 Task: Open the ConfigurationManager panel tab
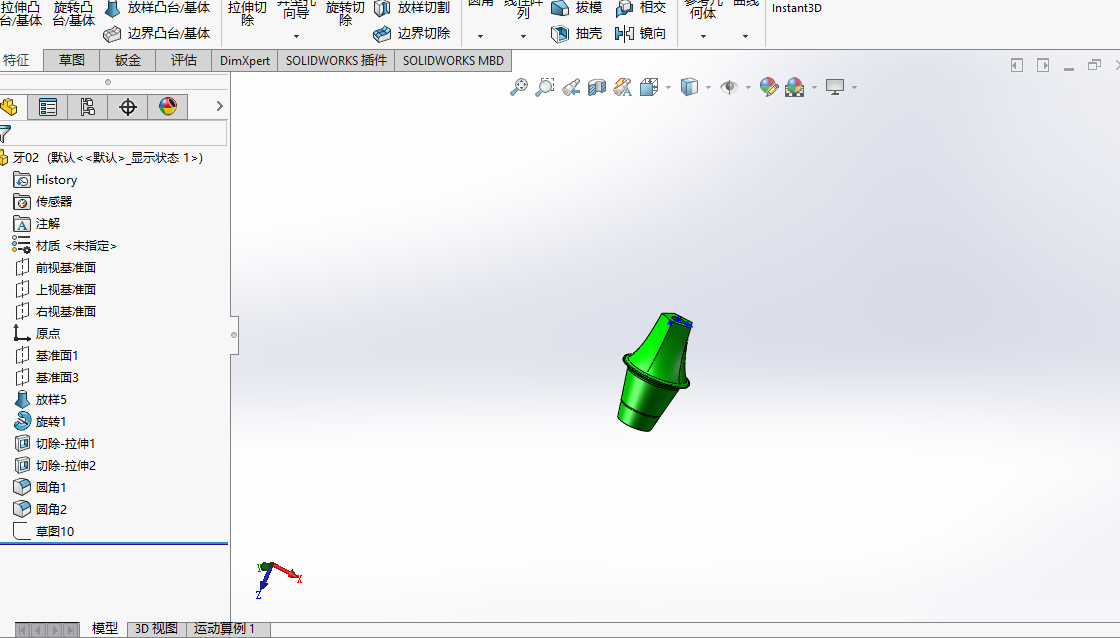[87, 107]
